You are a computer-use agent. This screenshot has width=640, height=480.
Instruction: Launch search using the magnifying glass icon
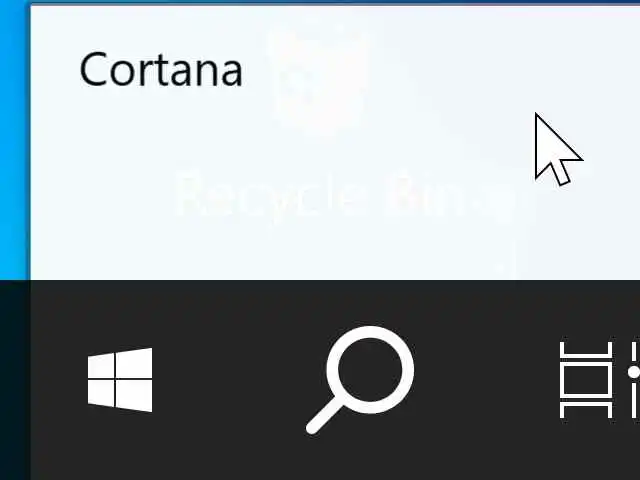(x=360, y=380)
